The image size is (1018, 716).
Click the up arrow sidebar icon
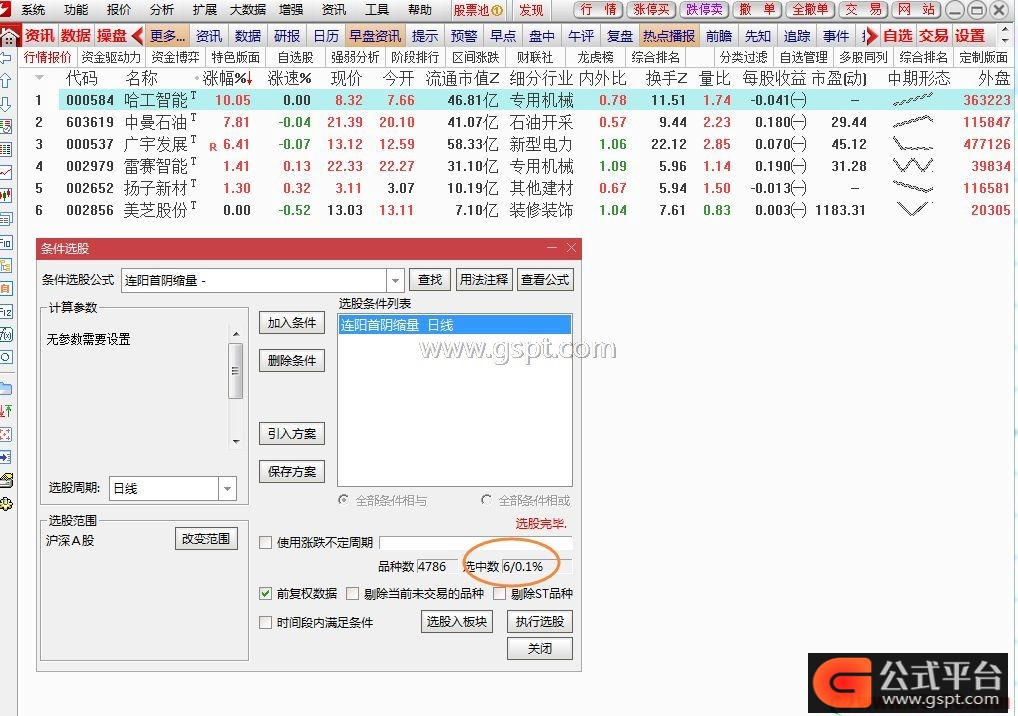point(5,80)
